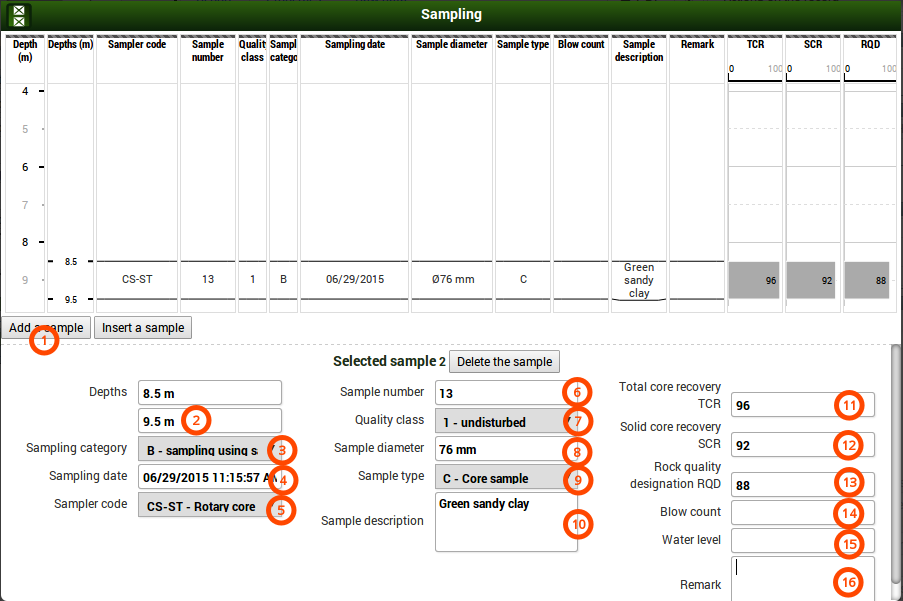The image size is (903, 601).
Task: Click the top Depths field showing 8.5 m
Action: [x=209, y=393]
